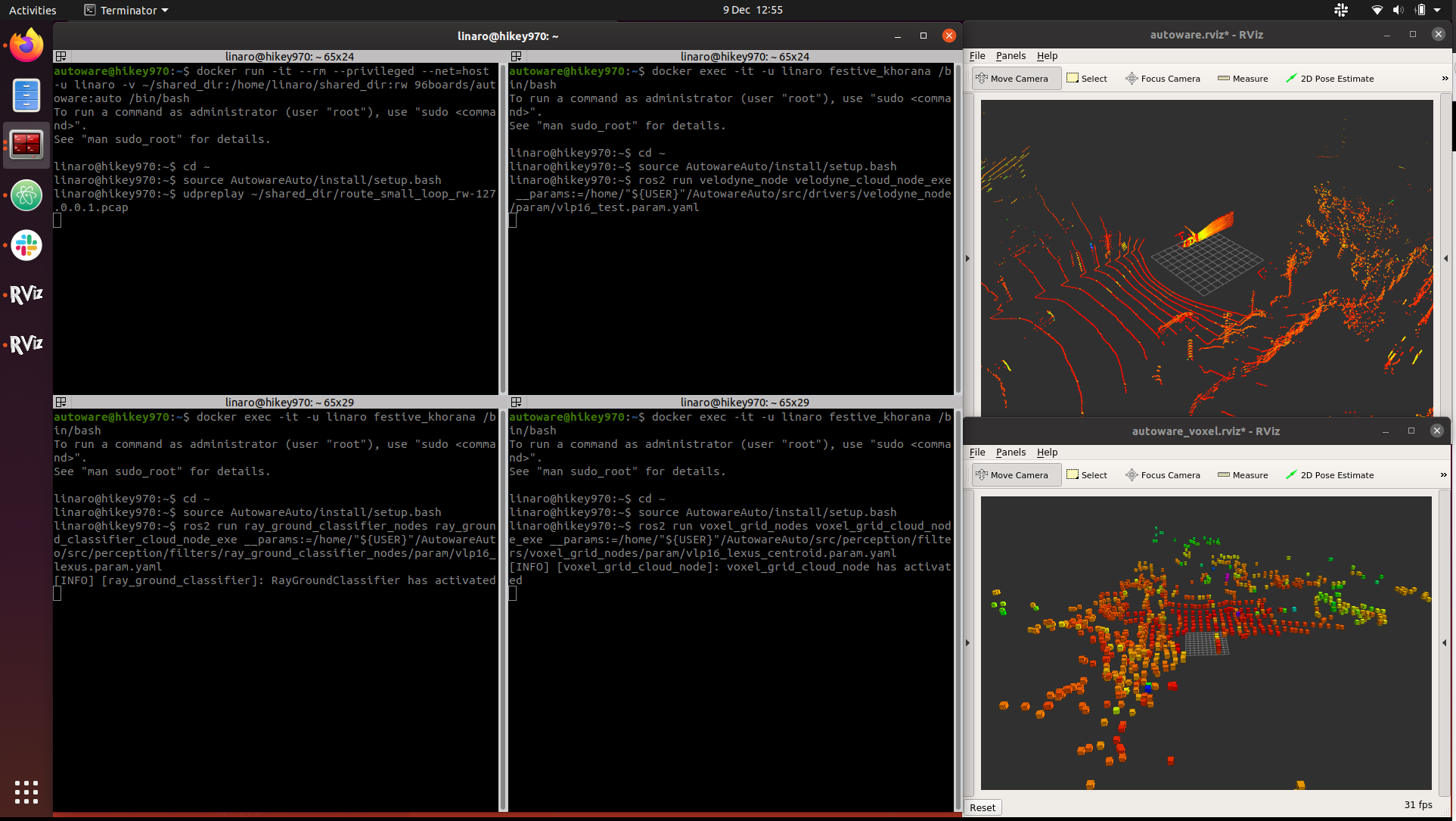This screenshot has width=1456, height=821.
Task: Open system status menu arrow top right
Action: pos(1437,11)
